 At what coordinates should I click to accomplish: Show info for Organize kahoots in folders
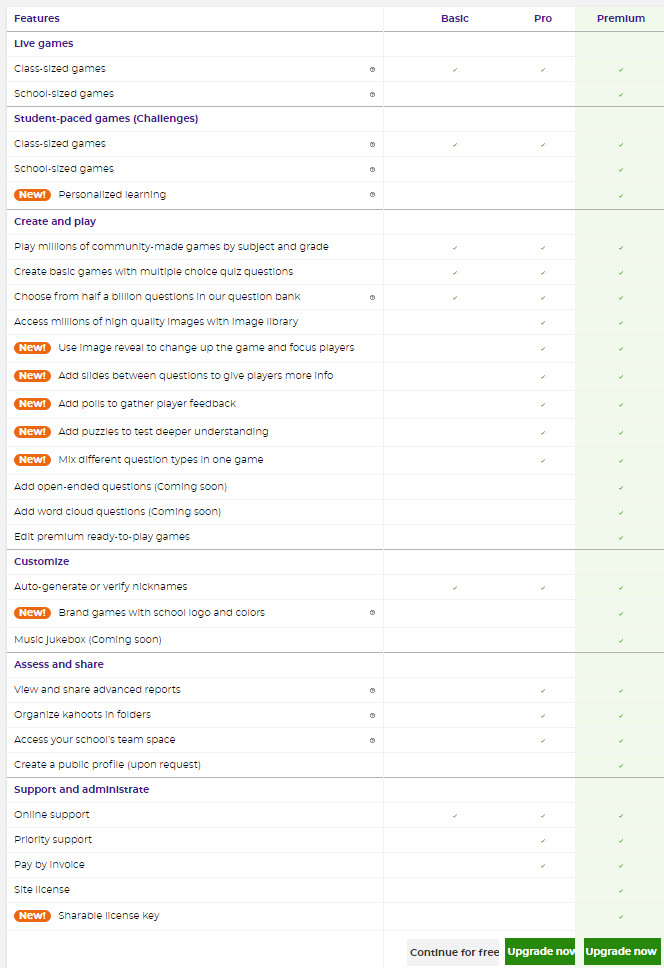(372, 716)
